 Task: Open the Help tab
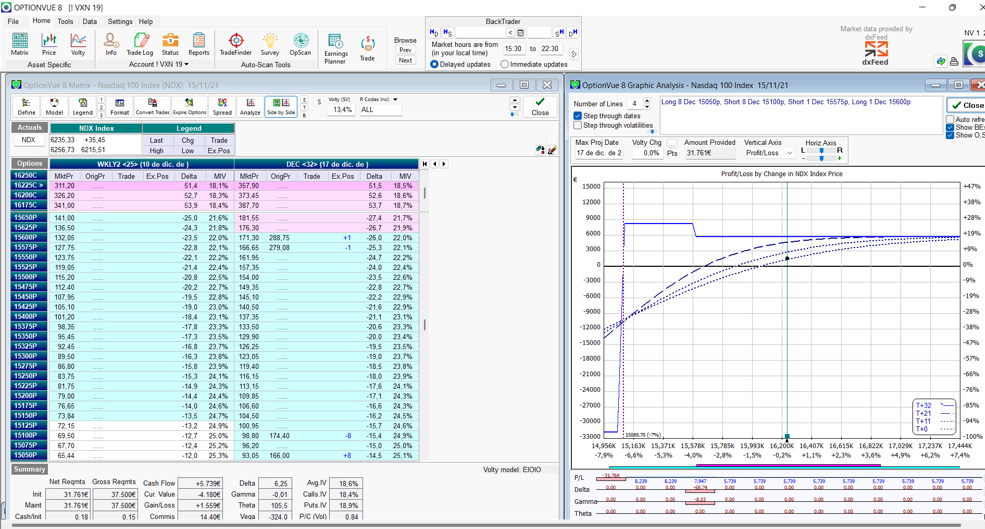coord(146,21)
